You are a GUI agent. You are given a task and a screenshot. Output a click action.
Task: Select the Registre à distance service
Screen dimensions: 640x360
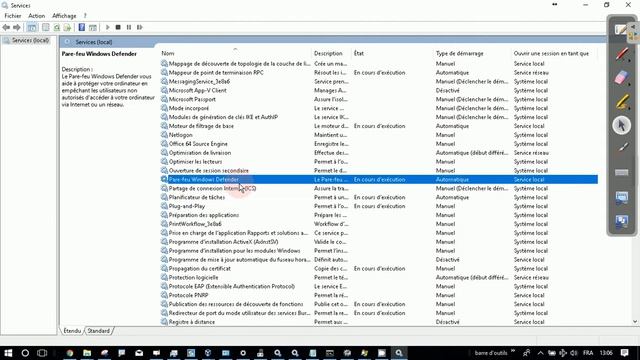(x=191, y=322)
